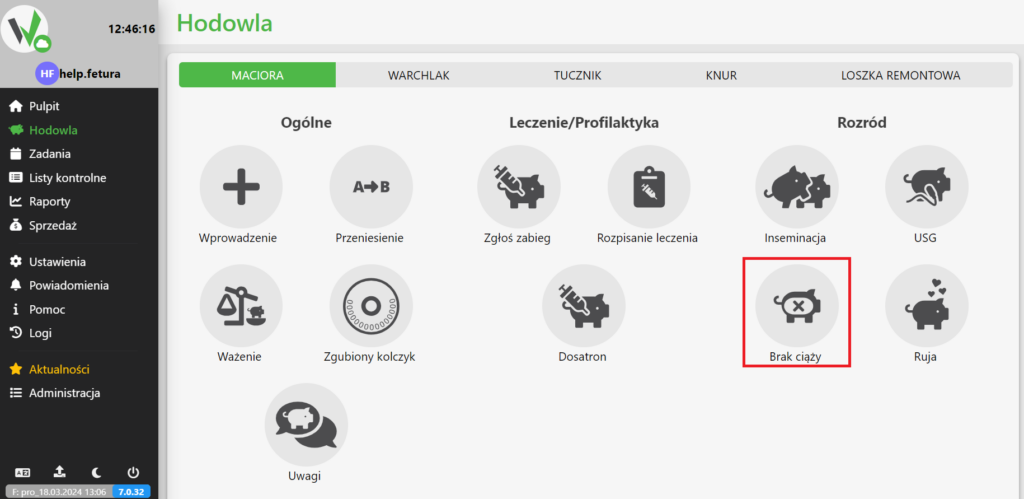Open the Uwagi speech bubble icon
1024x499 pixels.
(306, 425)
